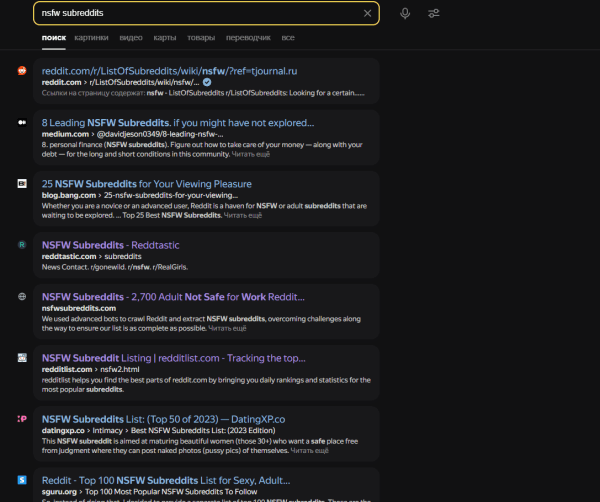Click the Reddit favicon on first result

[x=22, y=71]
